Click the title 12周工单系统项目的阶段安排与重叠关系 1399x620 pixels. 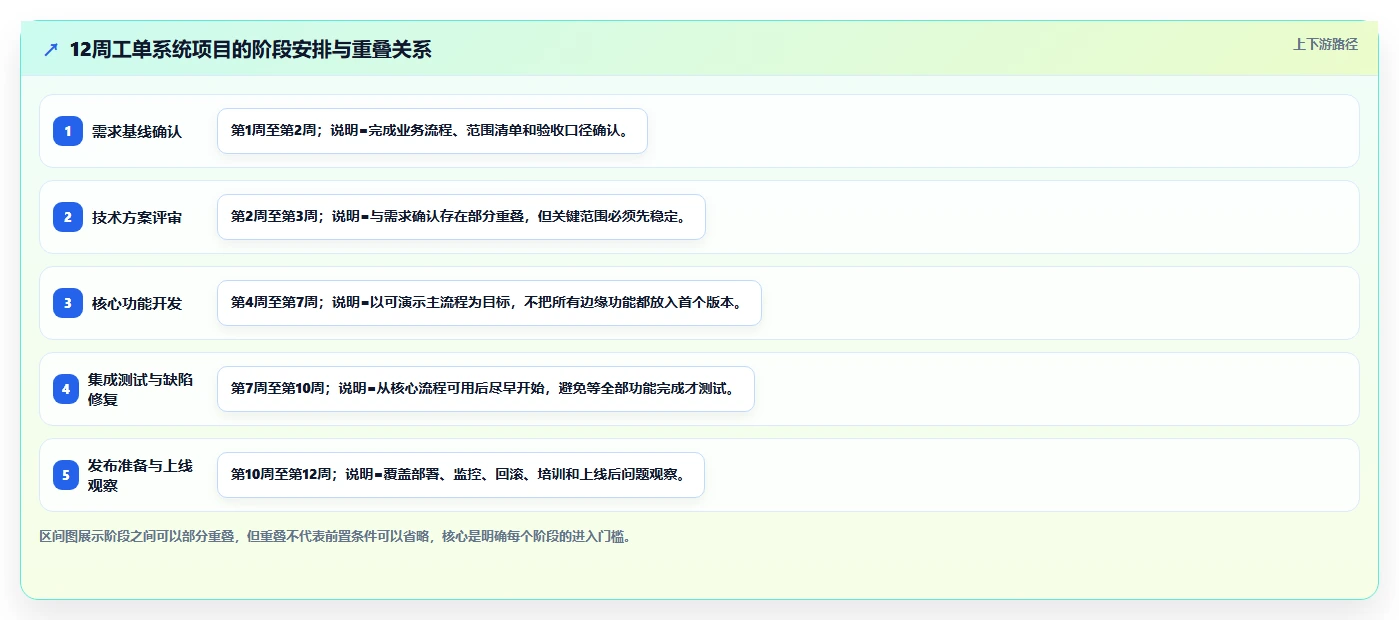tap(250, 50)
